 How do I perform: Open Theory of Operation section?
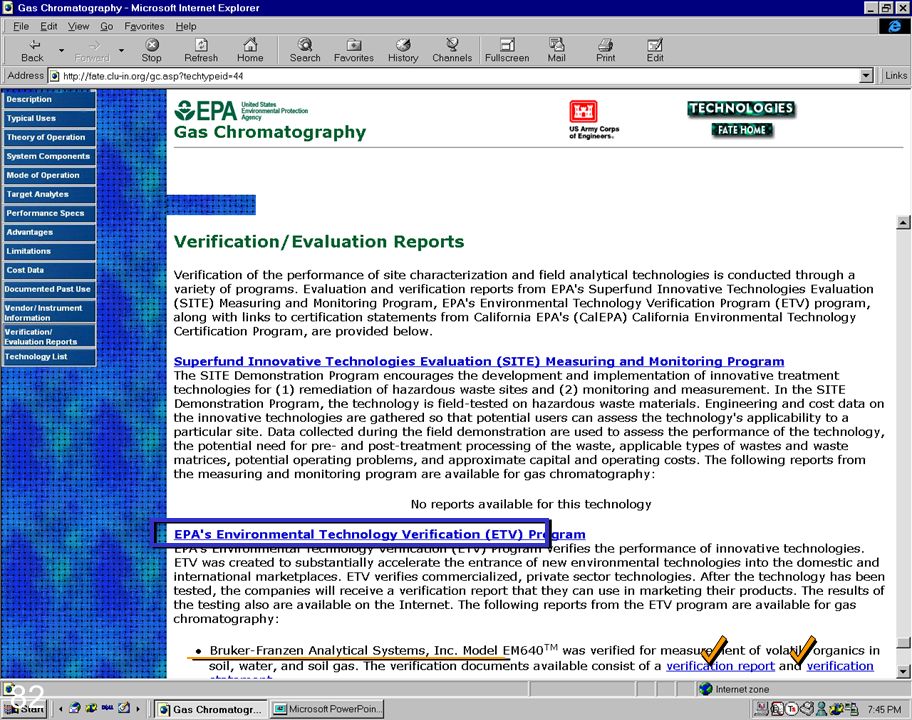click(49, 137)
